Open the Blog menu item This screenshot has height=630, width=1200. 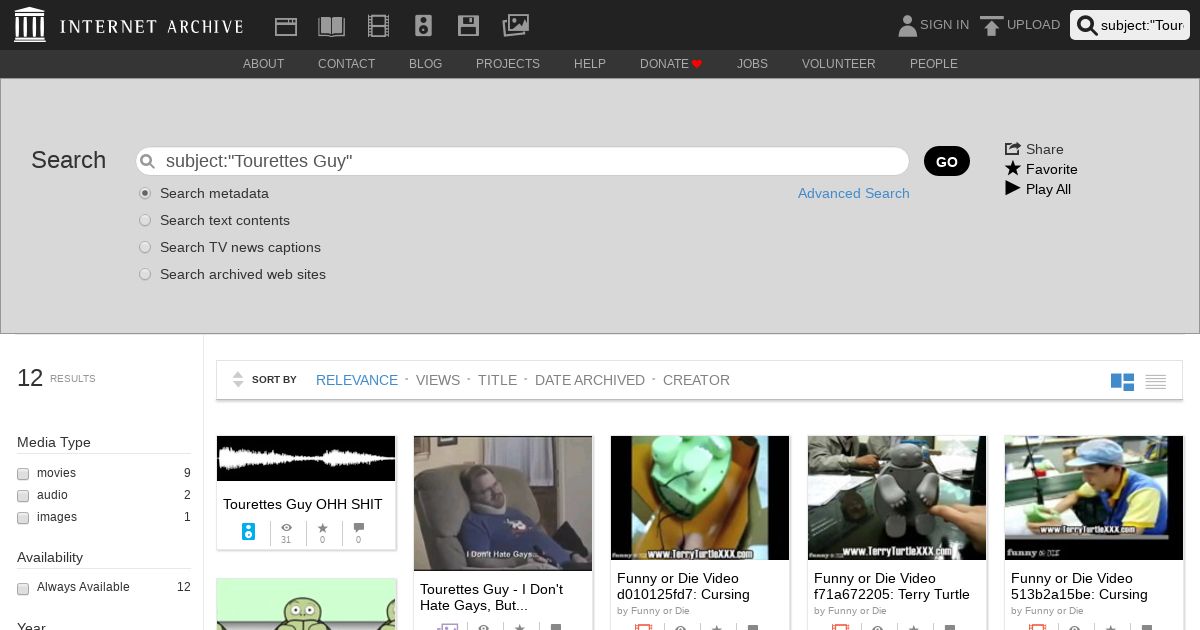coord(425,63)
